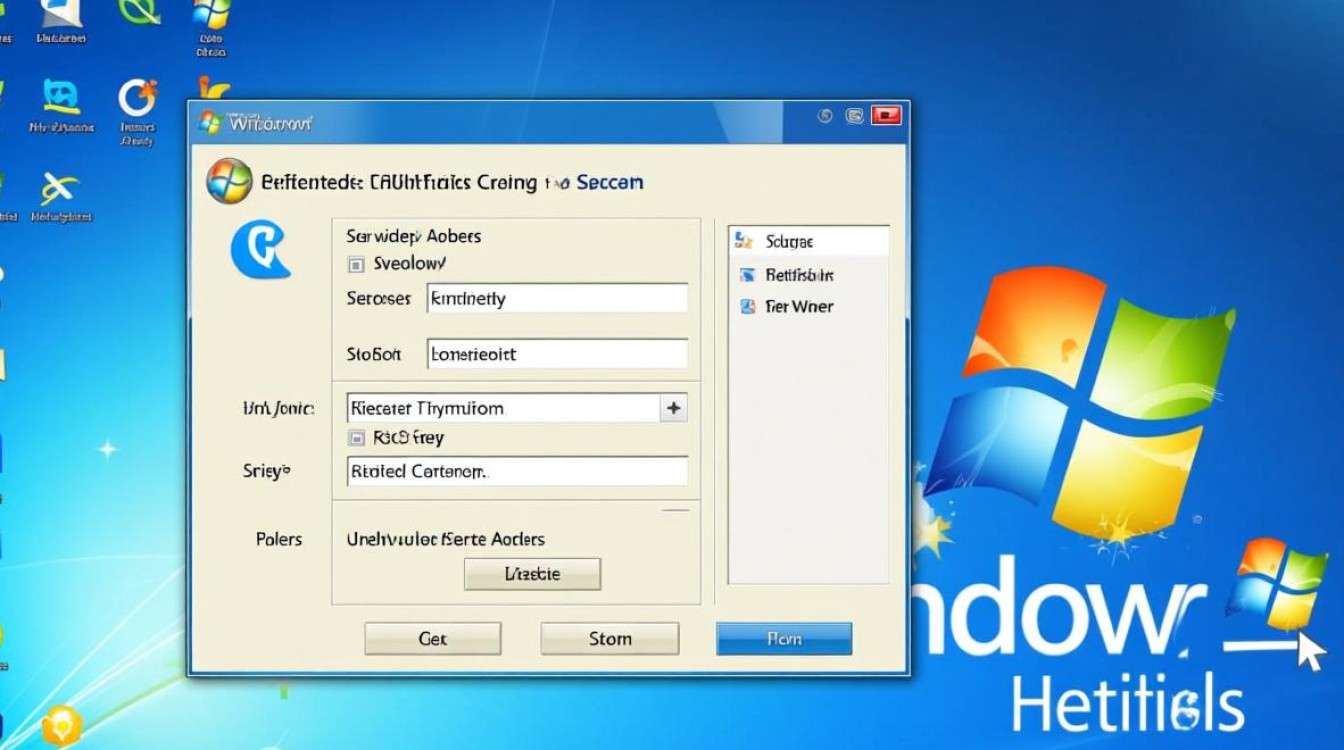This screenshot has height=750, width=1344.
Task: Toggle the "Sveolowy" checkbox
Action: coord(355,265)
